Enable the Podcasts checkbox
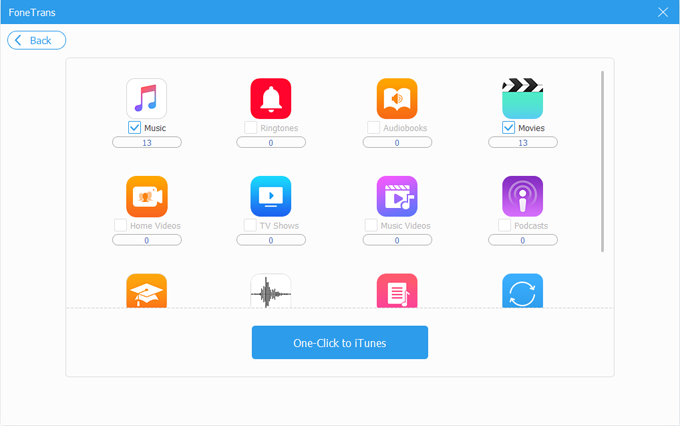Image resolution: width=680 pixels, height=426 pixels. coord(504,226)
